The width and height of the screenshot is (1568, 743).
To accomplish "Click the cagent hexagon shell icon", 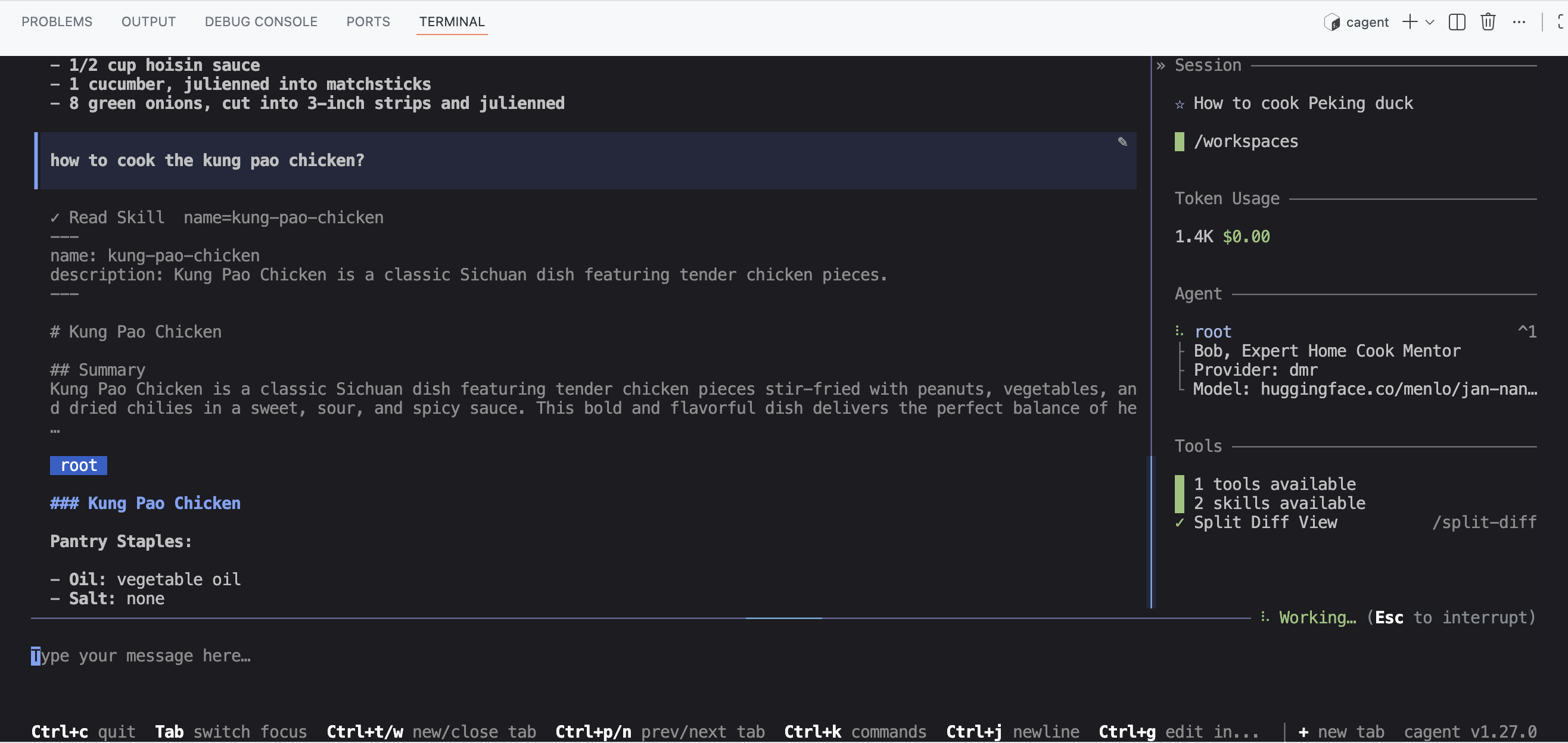I will pos(1332,22).
